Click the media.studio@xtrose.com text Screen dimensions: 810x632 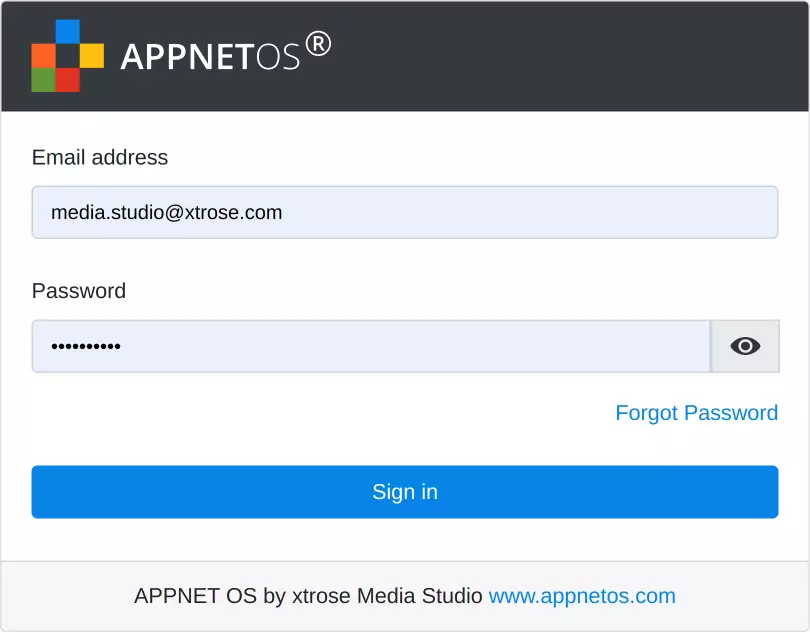pyautogui.click(x=167, y=212)
